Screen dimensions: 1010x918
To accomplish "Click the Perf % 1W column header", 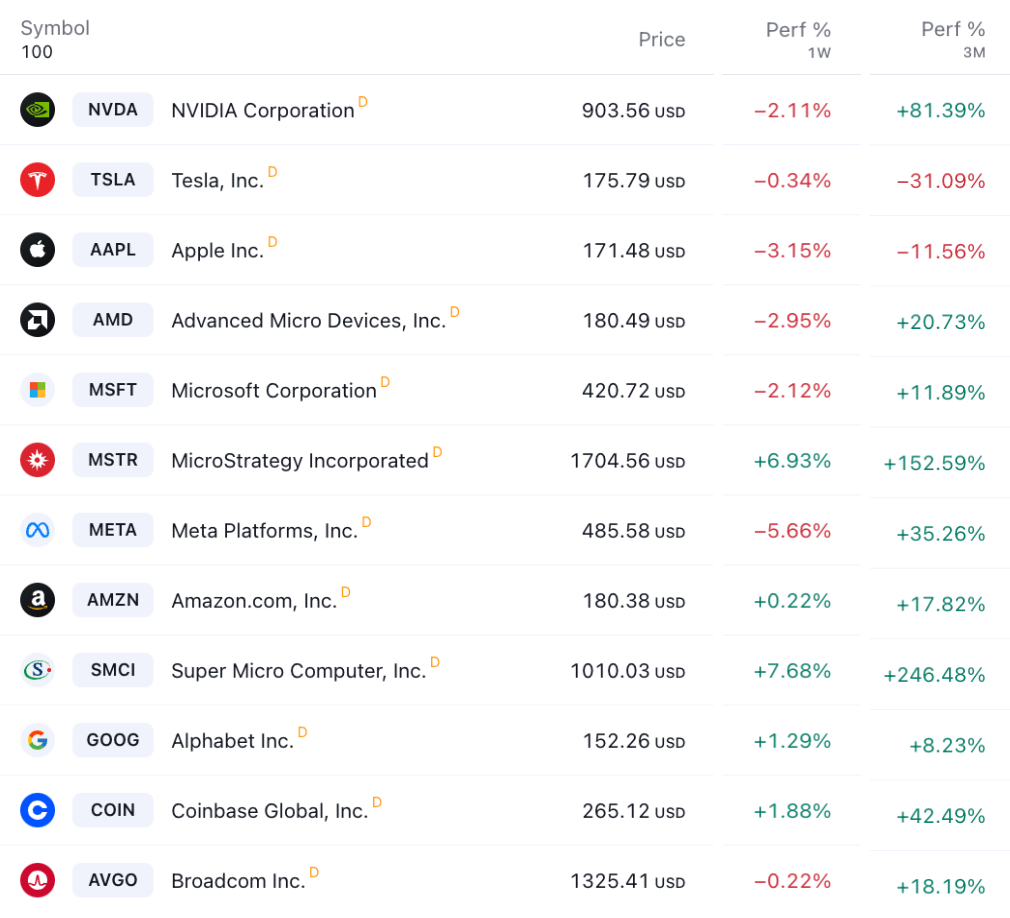I will (798, 38).
